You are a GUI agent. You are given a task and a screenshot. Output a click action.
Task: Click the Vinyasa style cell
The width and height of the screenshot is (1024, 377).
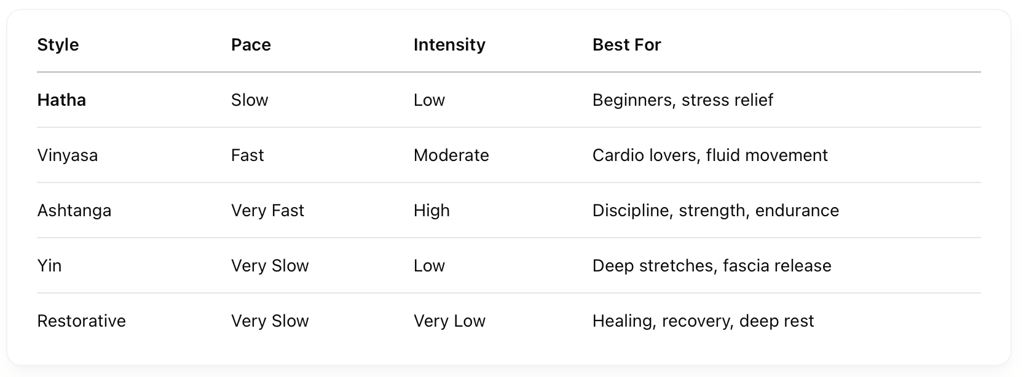tap(67, 156)
